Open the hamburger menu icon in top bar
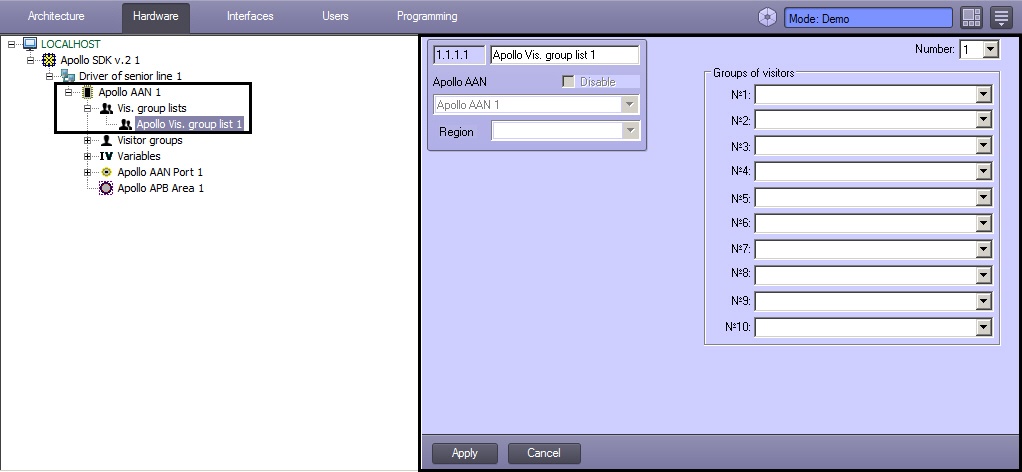Viewport: 1022px width, 472px height. coord(1001,18)
